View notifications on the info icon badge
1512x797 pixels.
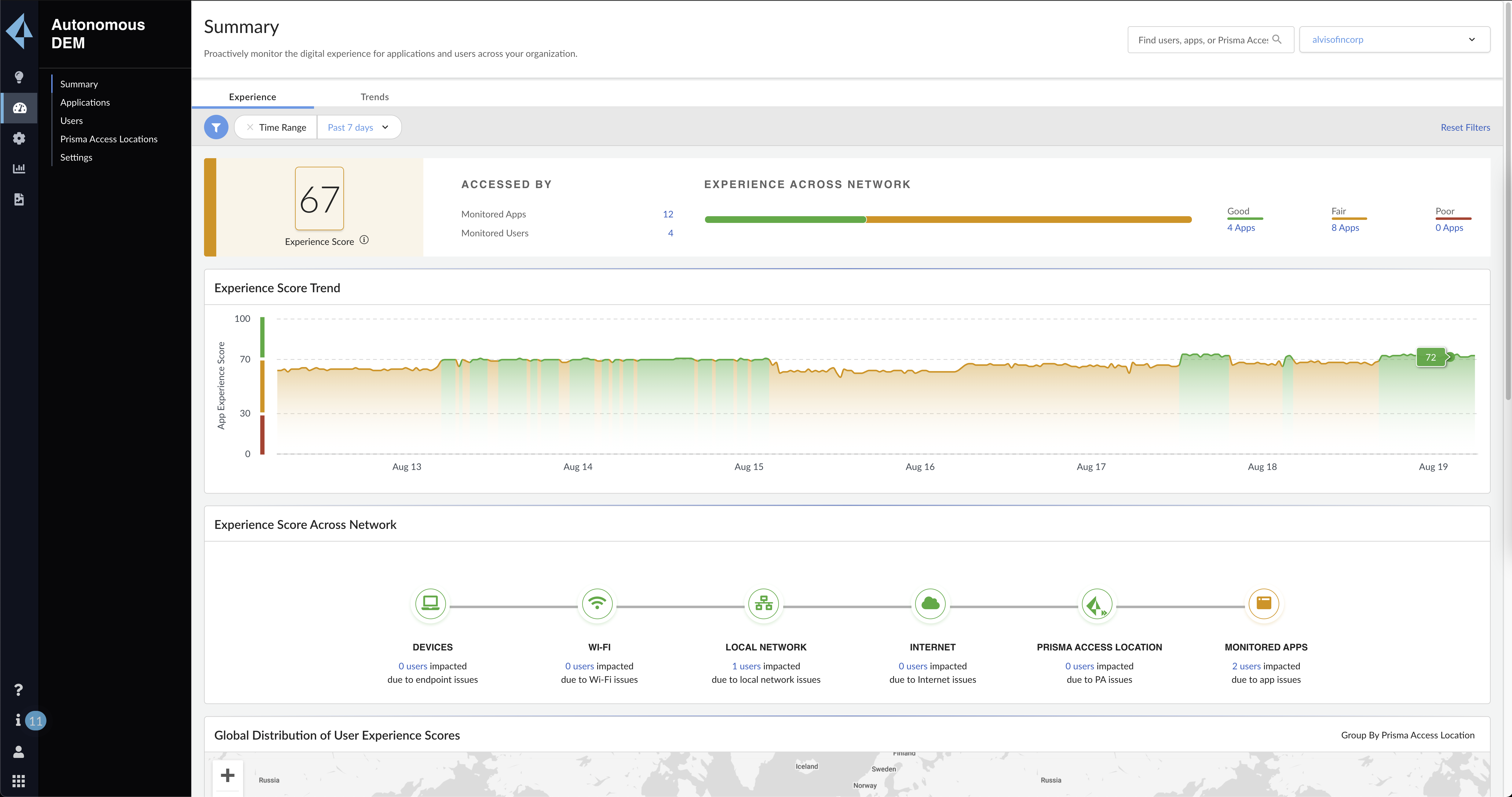19,721
